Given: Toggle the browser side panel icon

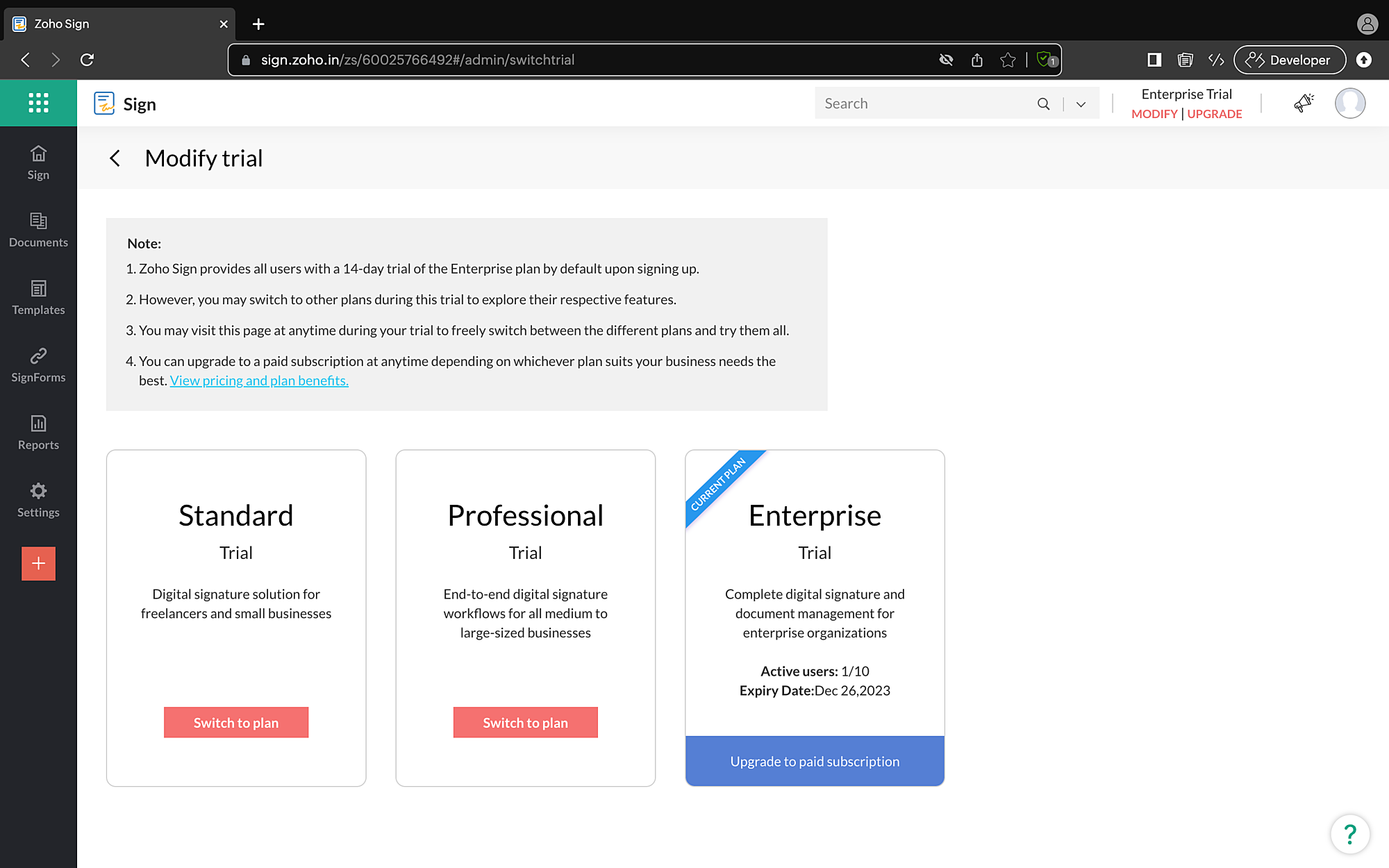Looking at the screenshot, I should point(1154,60).
